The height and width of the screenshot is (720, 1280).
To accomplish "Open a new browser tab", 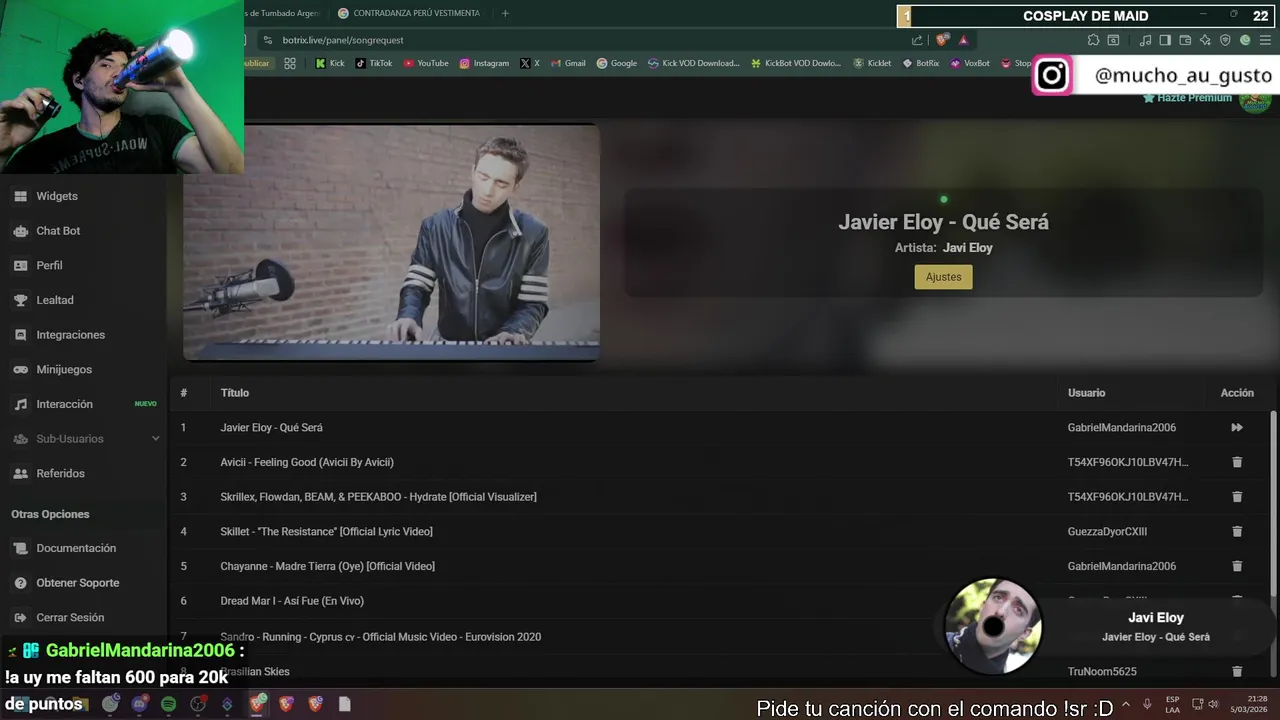I will [505, 13].
